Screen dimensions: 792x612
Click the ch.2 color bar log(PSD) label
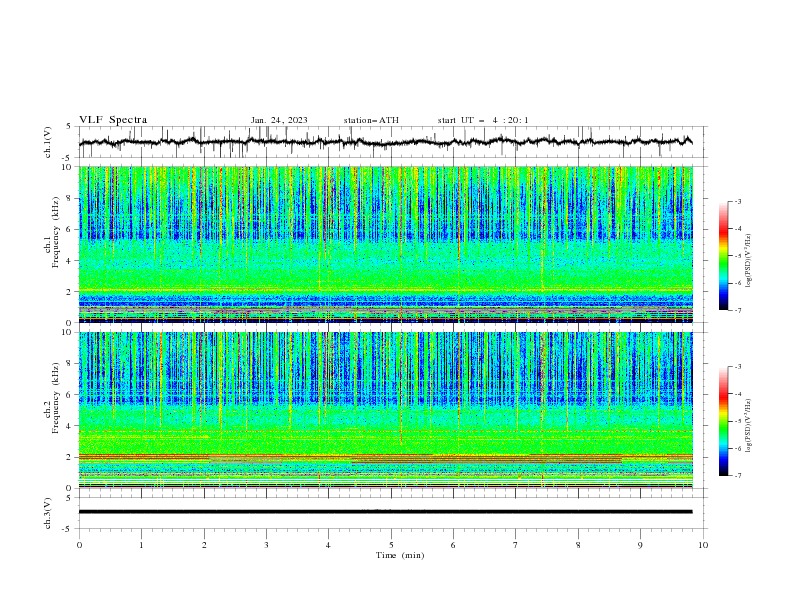749,425
